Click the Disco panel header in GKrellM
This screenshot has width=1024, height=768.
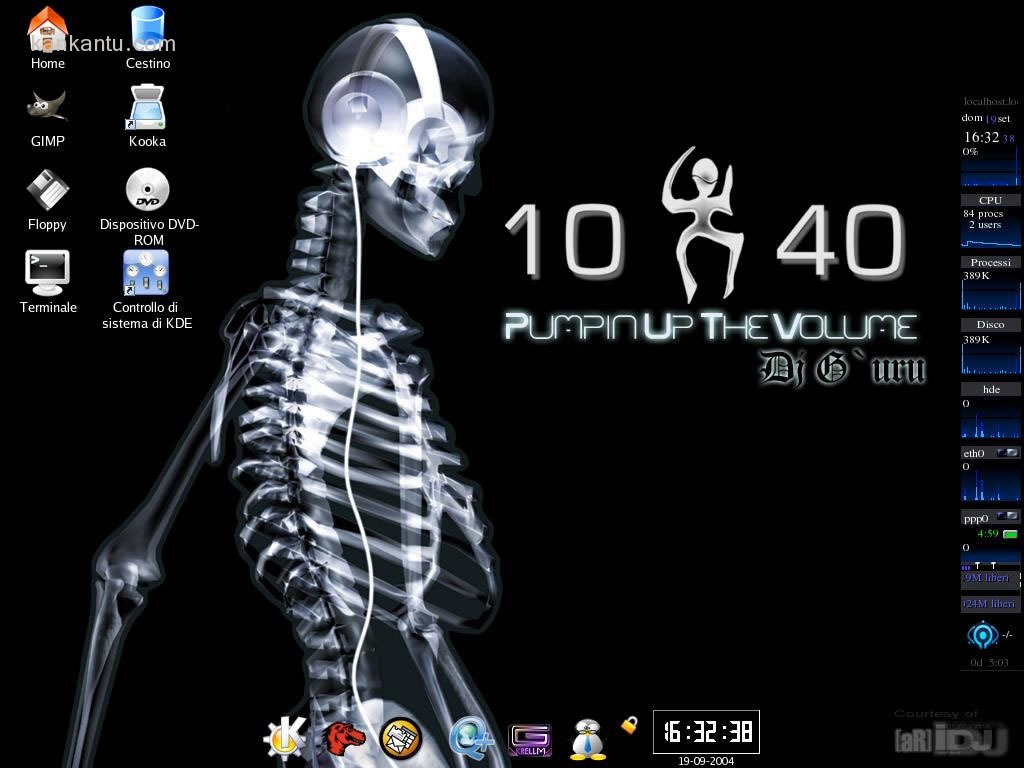pos(990,325)
